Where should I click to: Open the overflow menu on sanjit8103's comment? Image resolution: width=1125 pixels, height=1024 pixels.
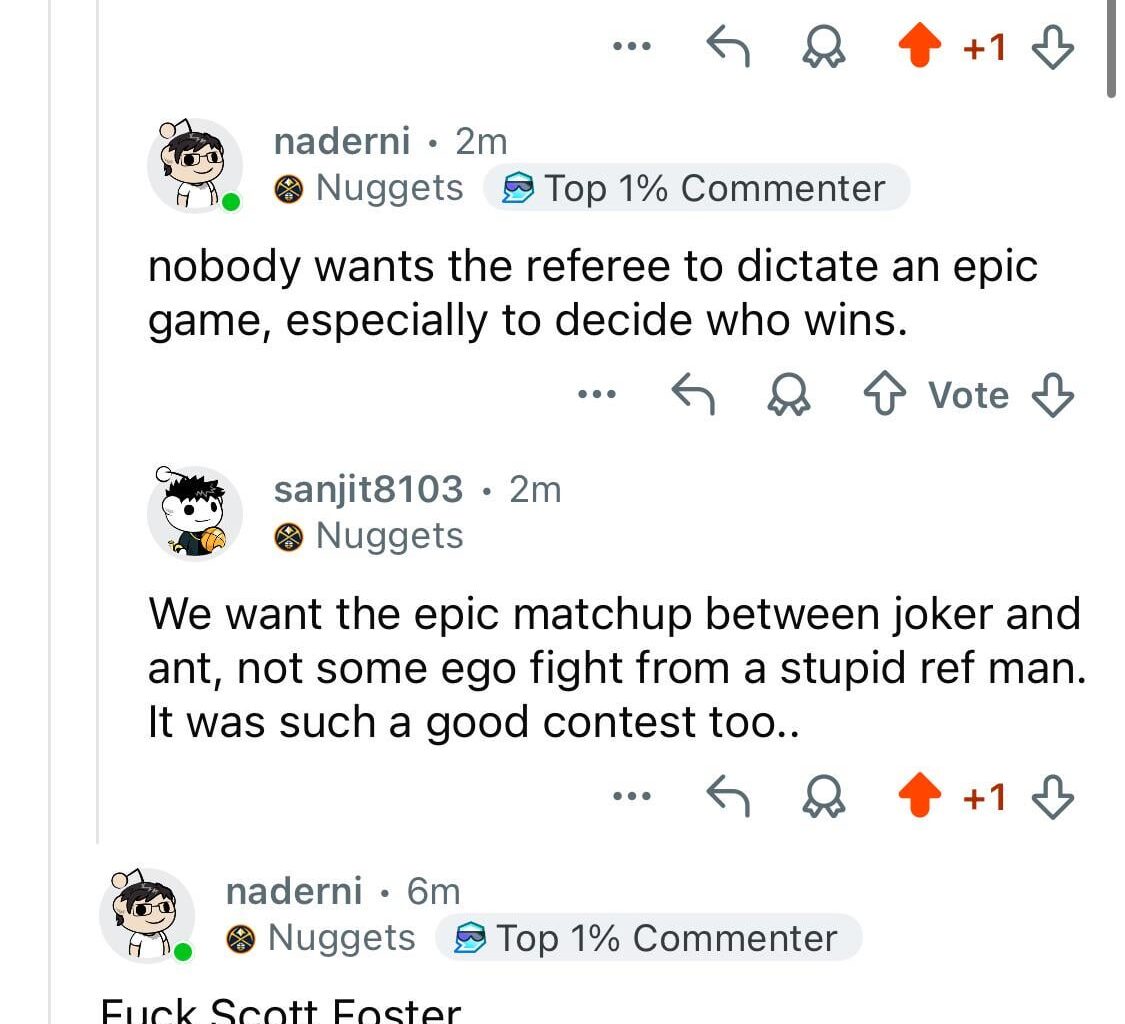[x=632, y=795]
